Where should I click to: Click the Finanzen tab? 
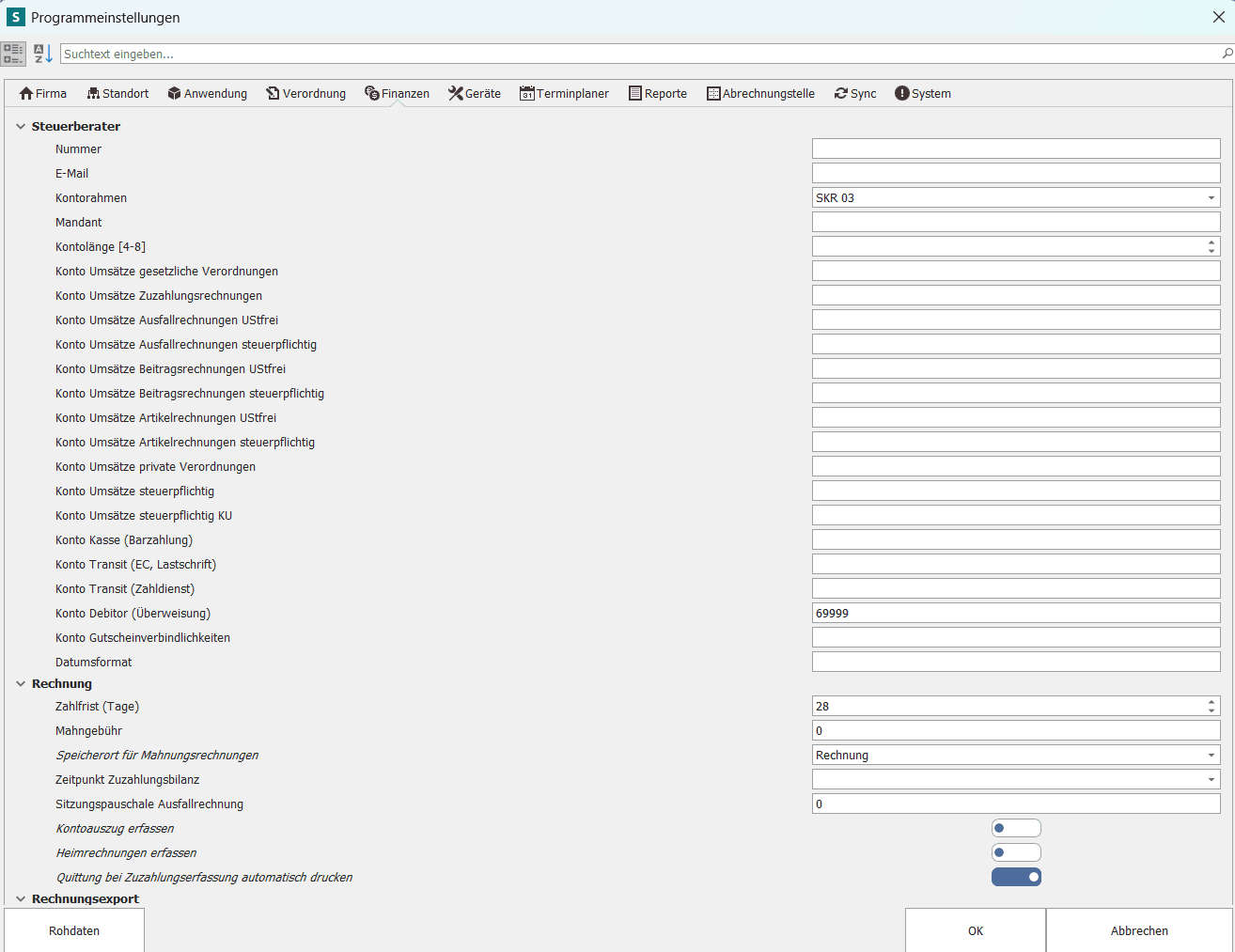[398, 93]
